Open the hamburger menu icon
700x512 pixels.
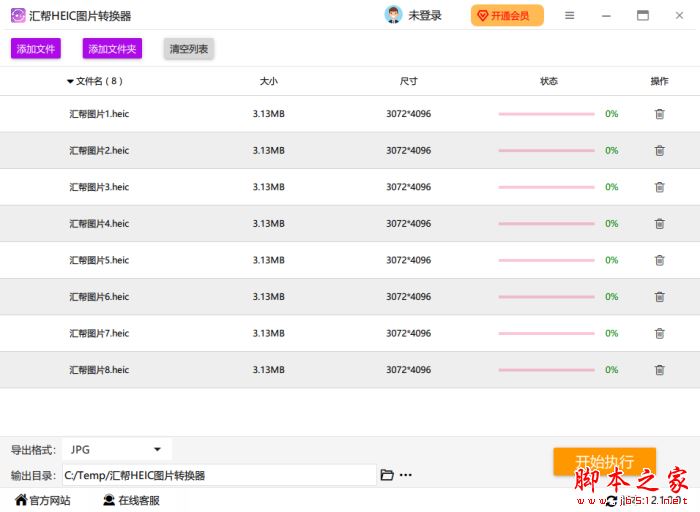click(x=569, y=16)
